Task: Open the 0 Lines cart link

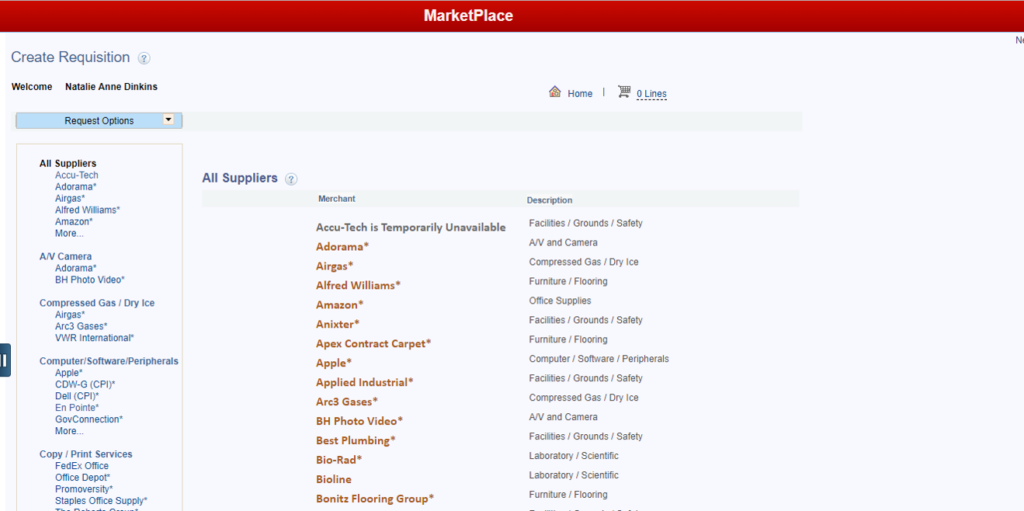Action: click(652, 94)
